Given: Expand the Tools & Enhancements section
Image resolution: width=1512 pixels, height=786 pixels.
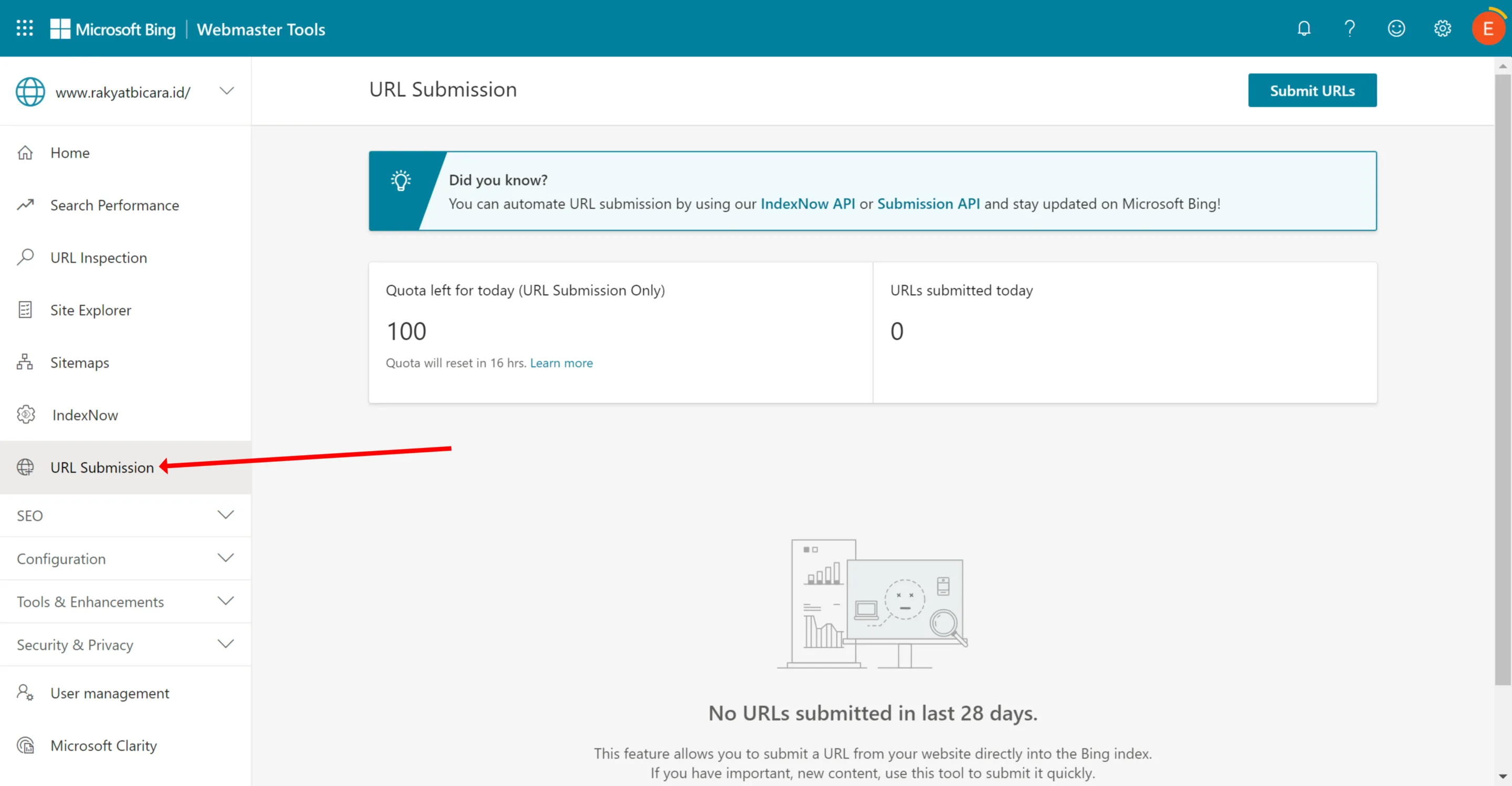Looking at the screenshot, I should tap(125, 601).
